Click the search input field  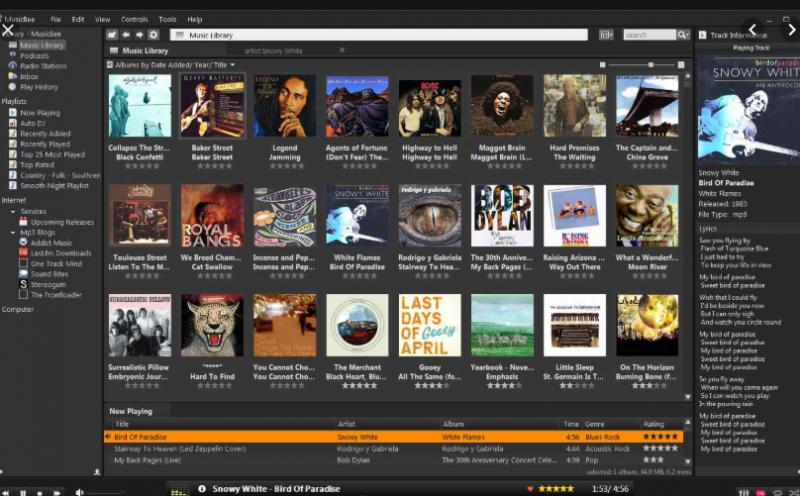coord(649,35)
